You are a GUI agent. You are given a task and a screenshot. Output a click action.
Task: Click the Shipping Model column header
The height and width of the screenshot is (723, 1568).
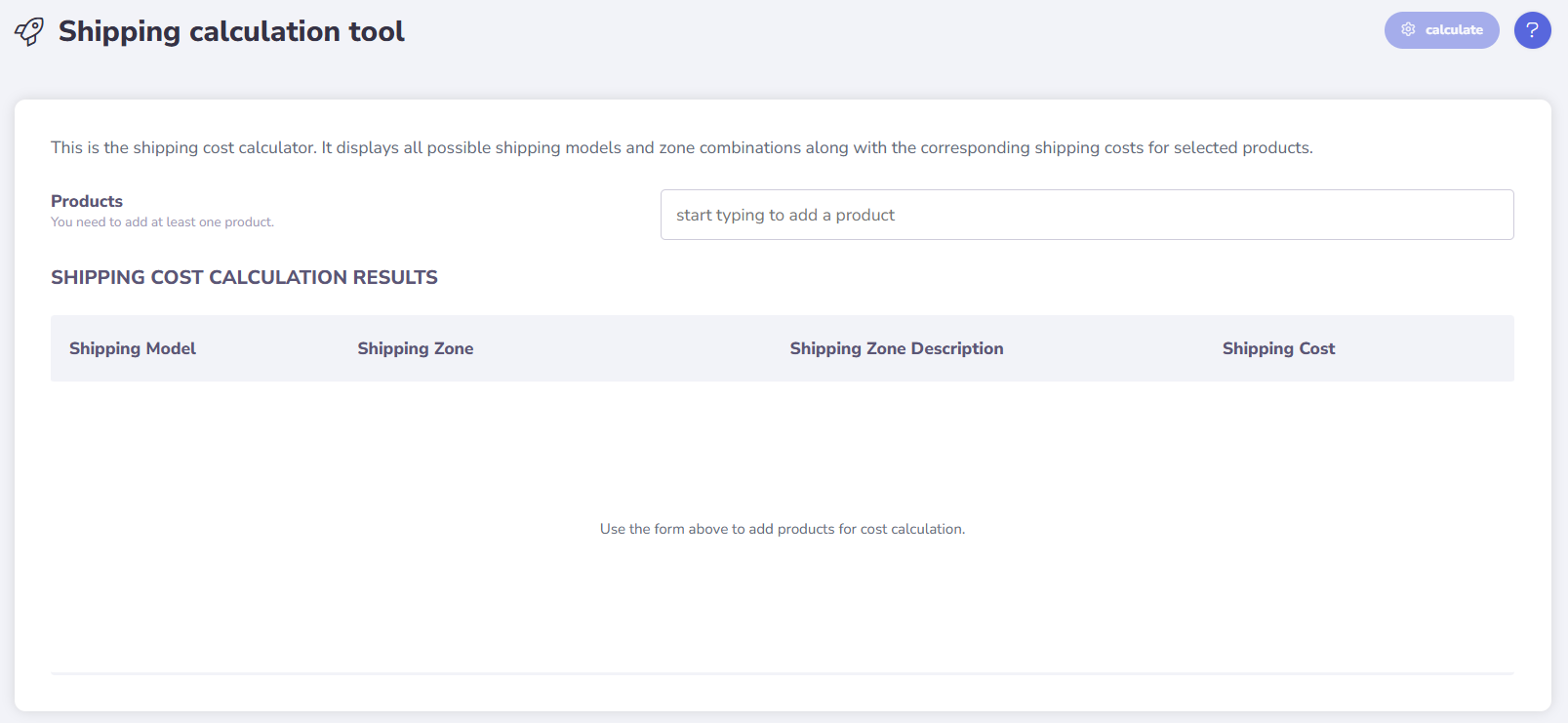point(133,348)
